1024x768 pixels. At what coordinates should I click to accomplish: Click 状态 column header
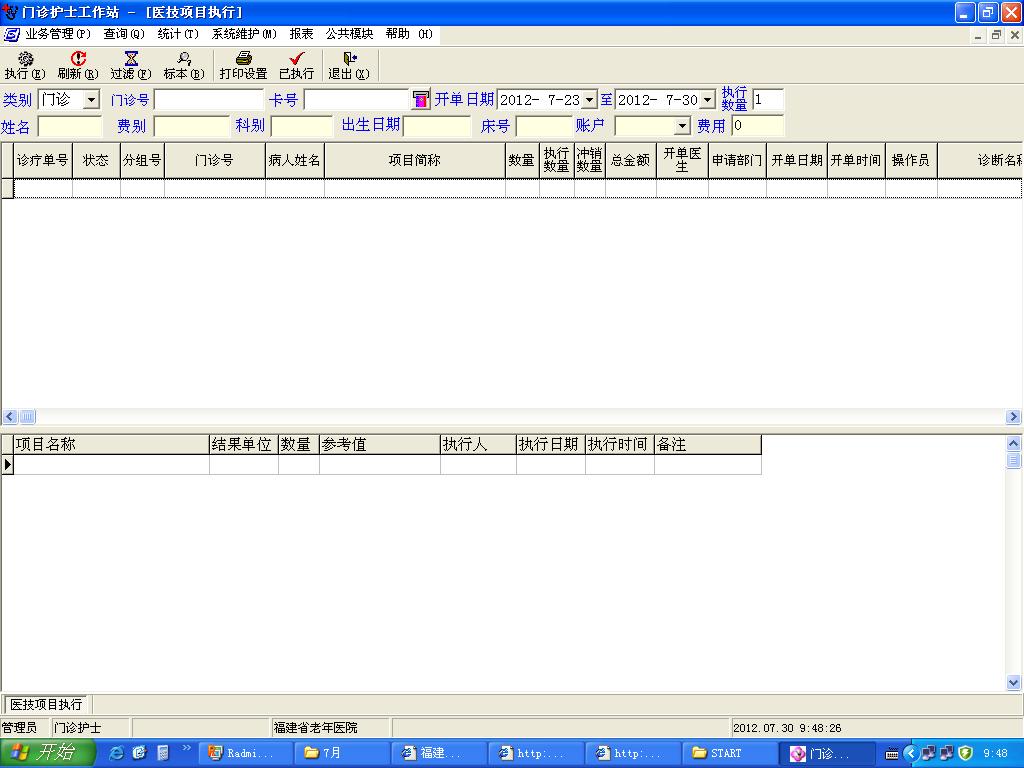[x=96, y=160]
